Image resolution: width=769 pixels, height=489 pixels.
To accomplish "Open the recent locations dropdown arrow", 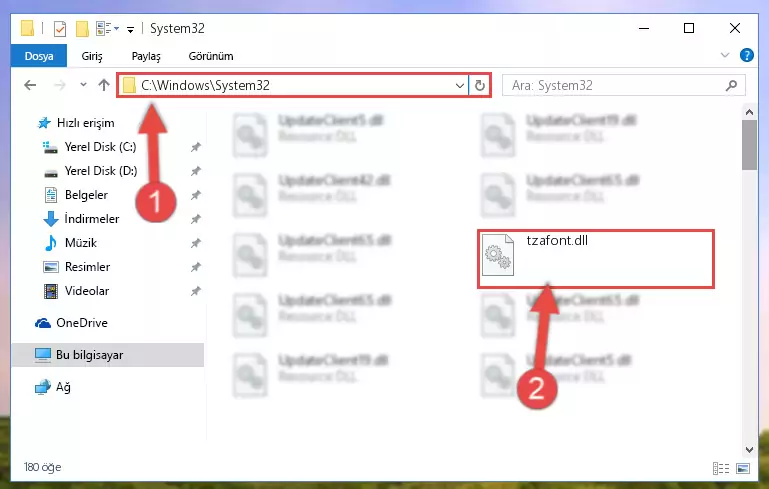I will pyautogui.click(x=83, y=85).
